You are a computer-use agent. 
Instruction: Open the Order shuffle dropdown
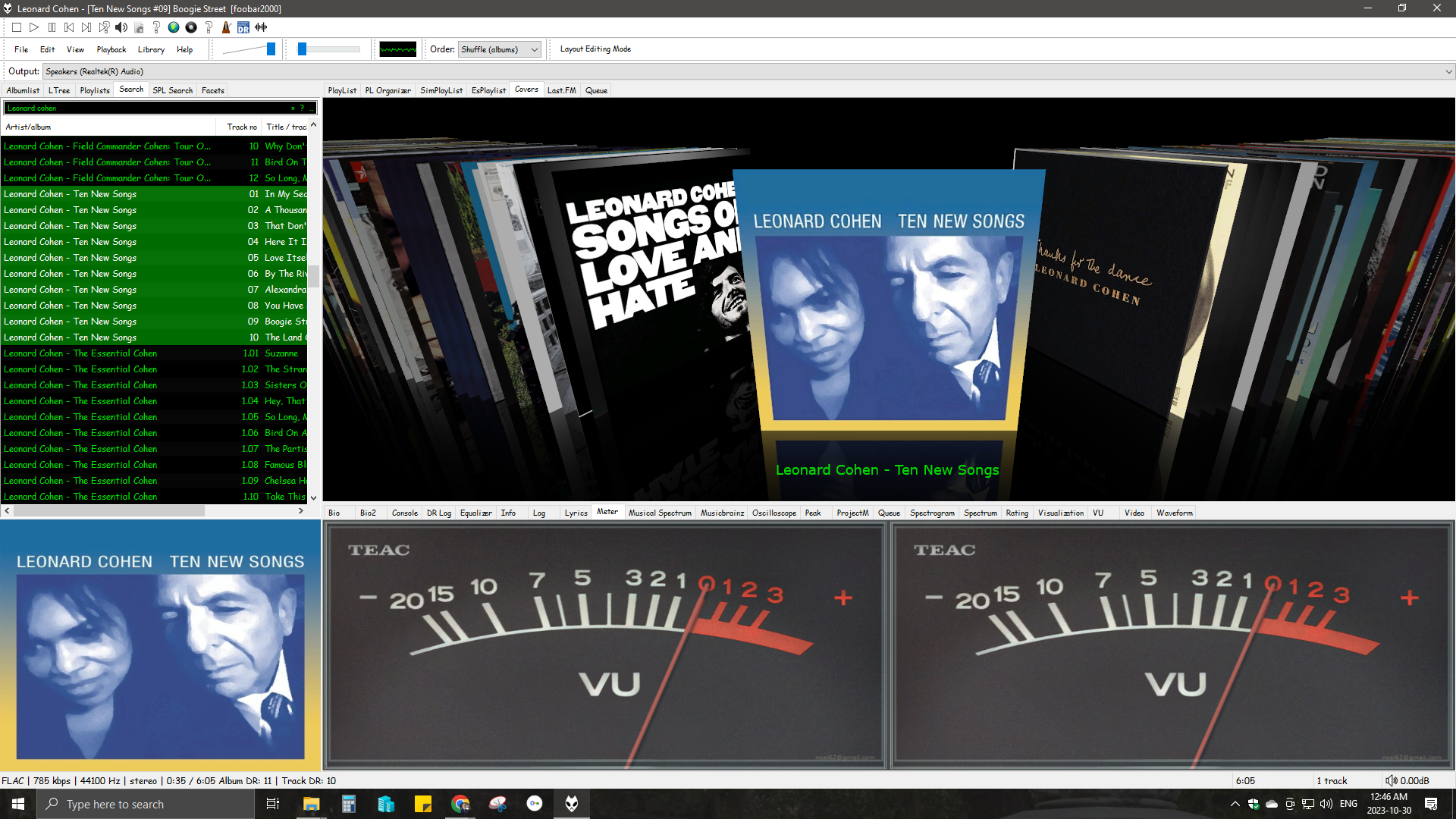pos(500,49)
